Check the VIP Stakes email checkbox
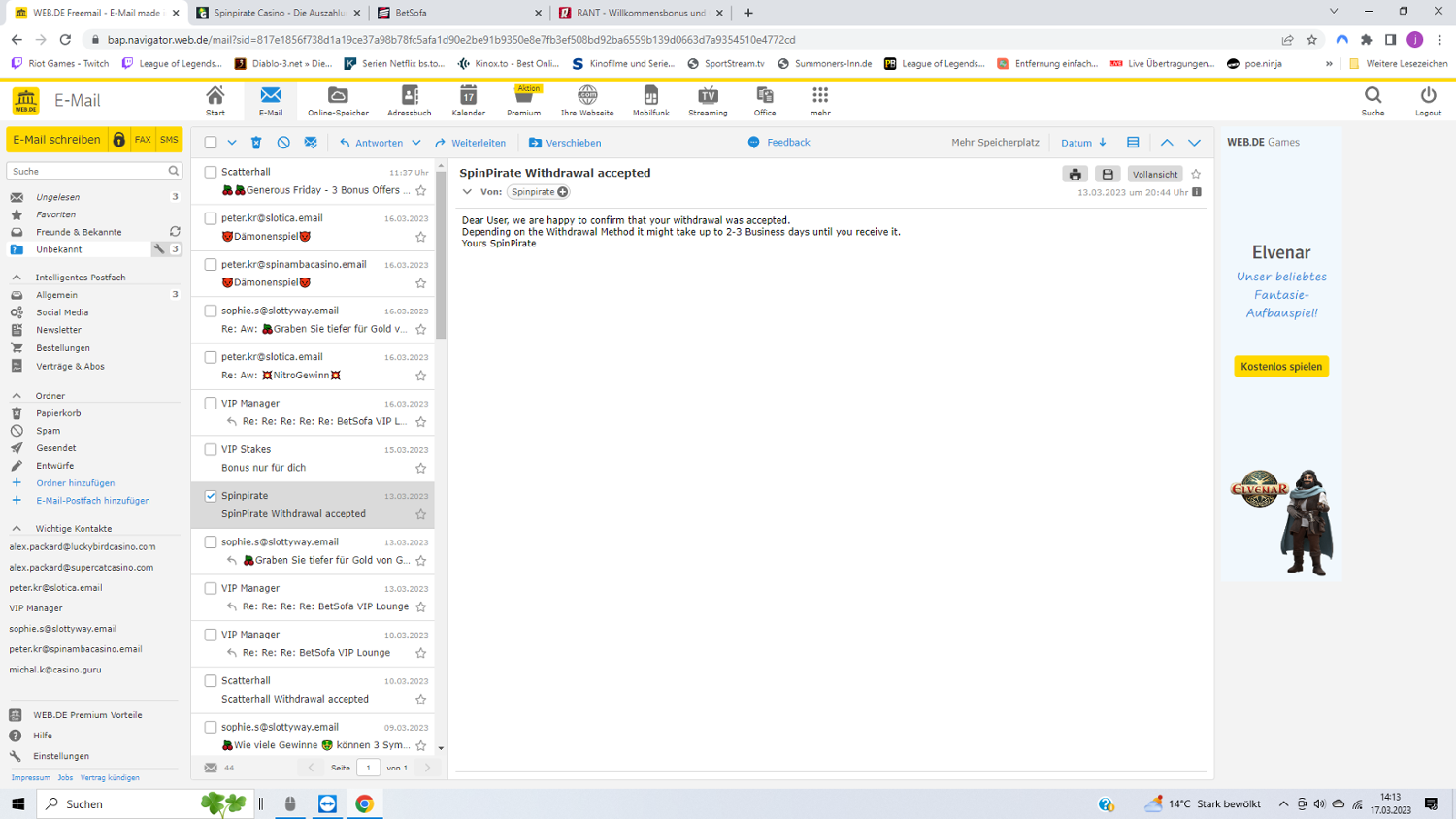 pyautogui.click(x=210, y=449)
